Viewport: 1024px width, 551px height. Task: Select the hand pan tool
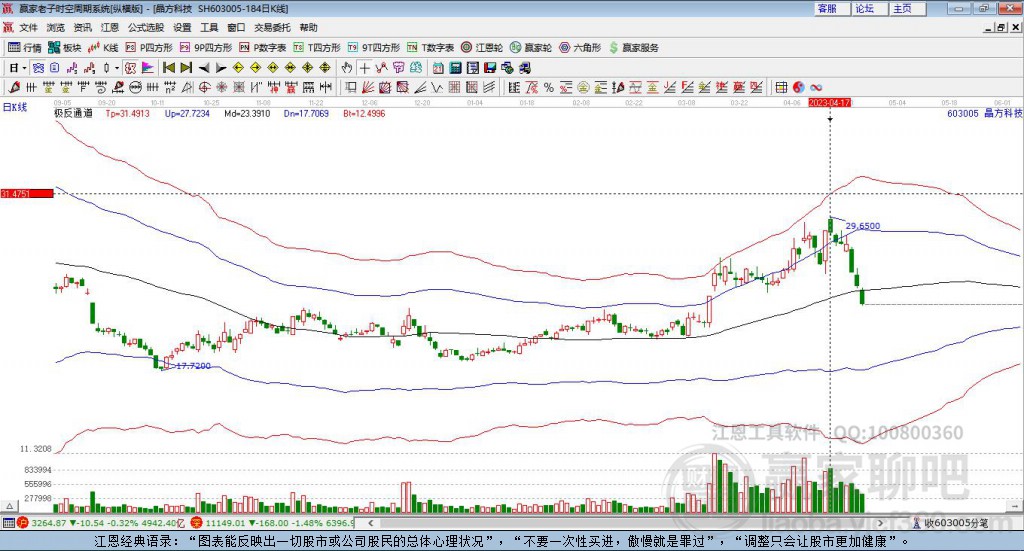pyautogui.click(x=347, y=68)
